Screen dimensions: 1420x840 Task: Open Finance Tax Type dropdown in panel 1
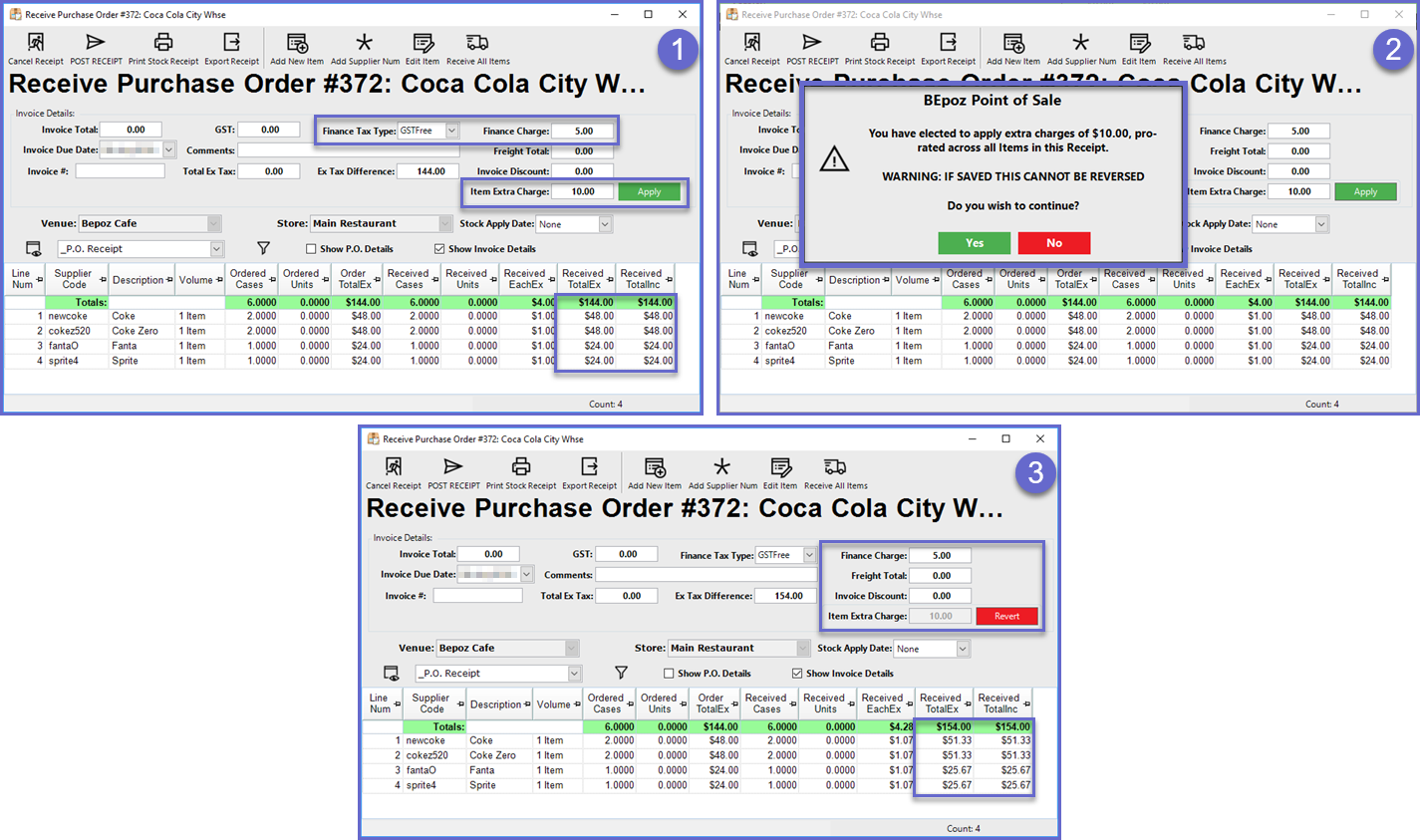tap(451, 131)
